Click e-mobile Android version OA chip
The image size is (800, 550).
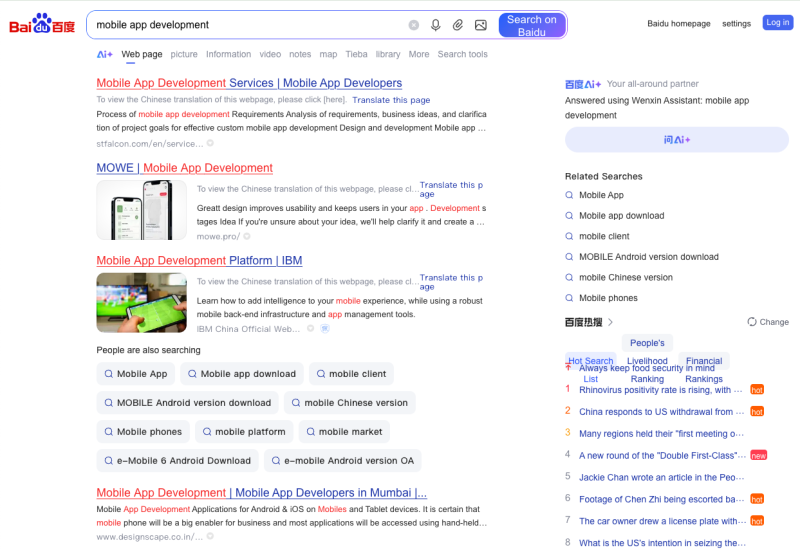(342, 461)
